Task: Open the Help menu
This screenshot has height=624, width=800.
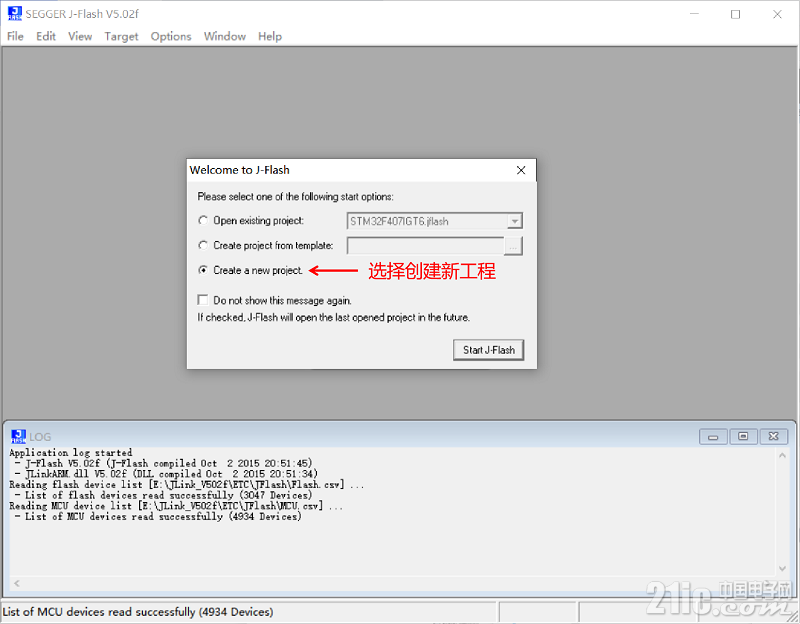Action: coord(270,36)
